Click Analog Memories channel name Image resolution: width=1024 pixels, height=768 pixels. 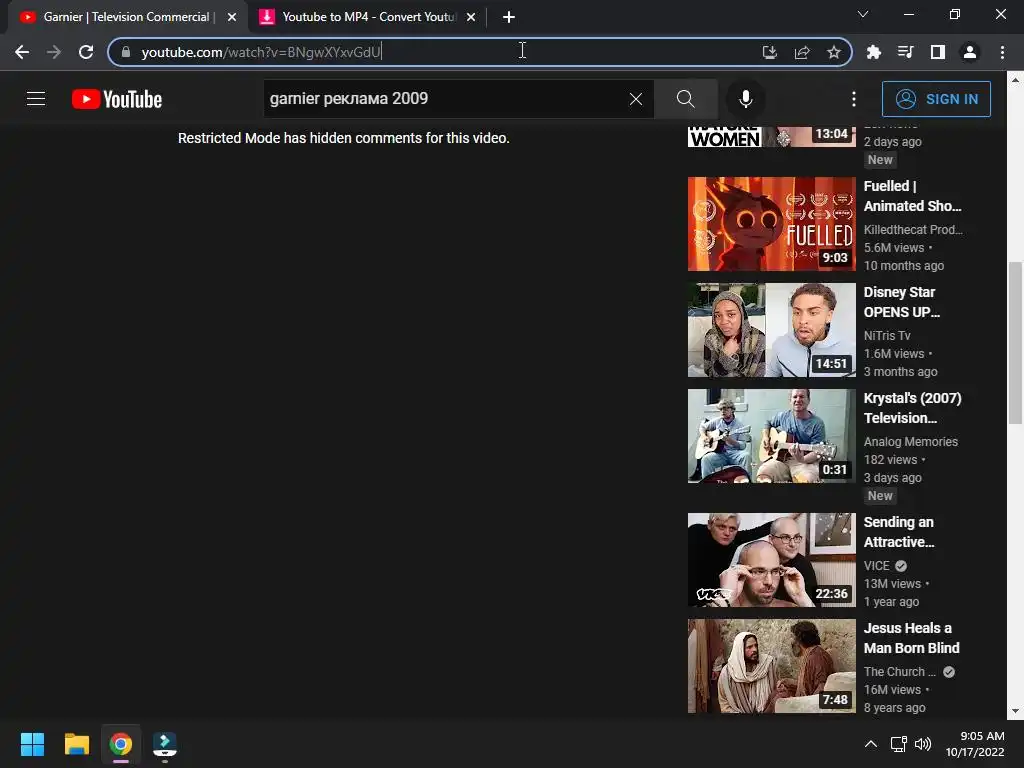click(910, 441)
